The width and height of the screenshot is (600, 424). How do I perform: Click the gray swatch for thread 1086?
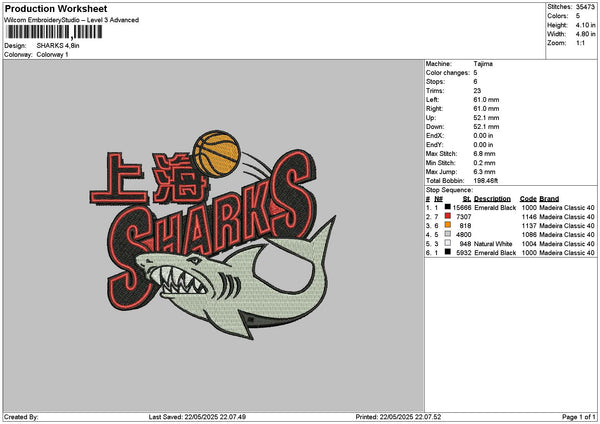447,234
